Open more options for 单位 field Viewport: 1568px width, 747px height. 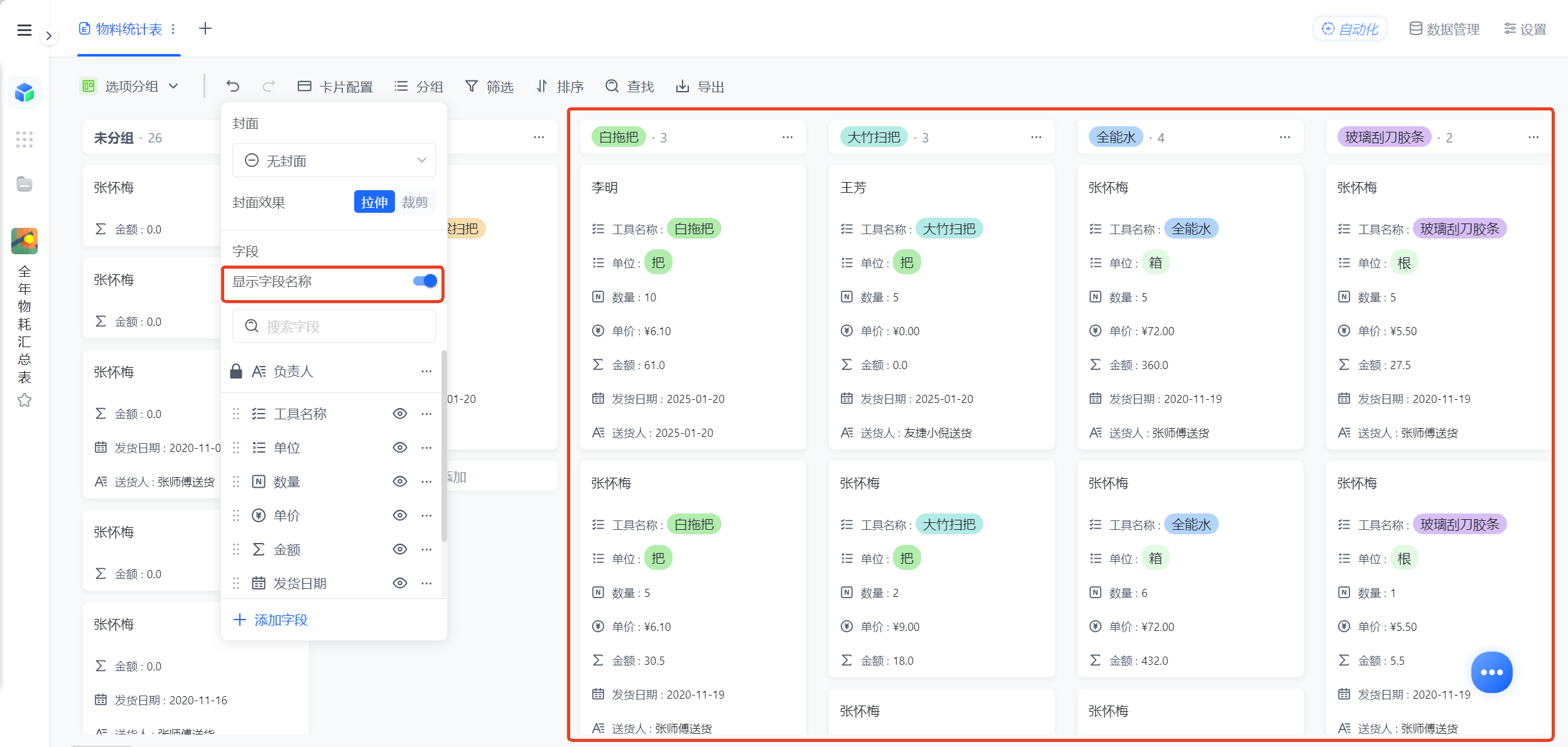[x=426, y=448]
